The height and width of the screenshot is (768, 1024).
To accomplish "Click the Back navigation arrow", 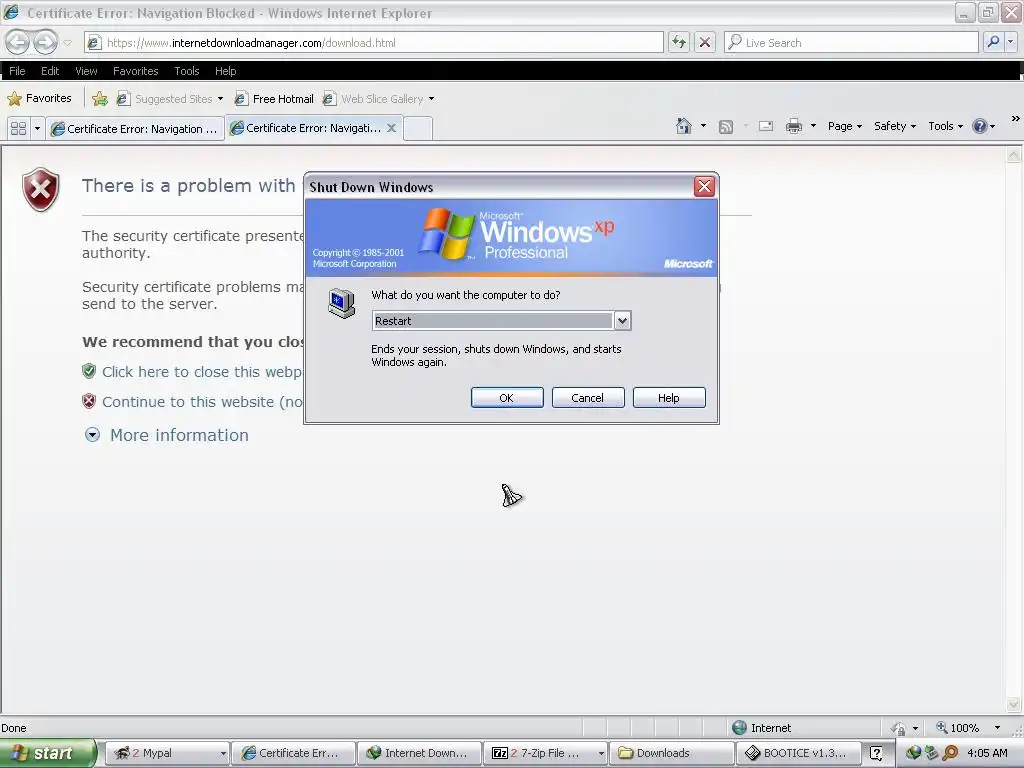I will click(x=18, y=42).
